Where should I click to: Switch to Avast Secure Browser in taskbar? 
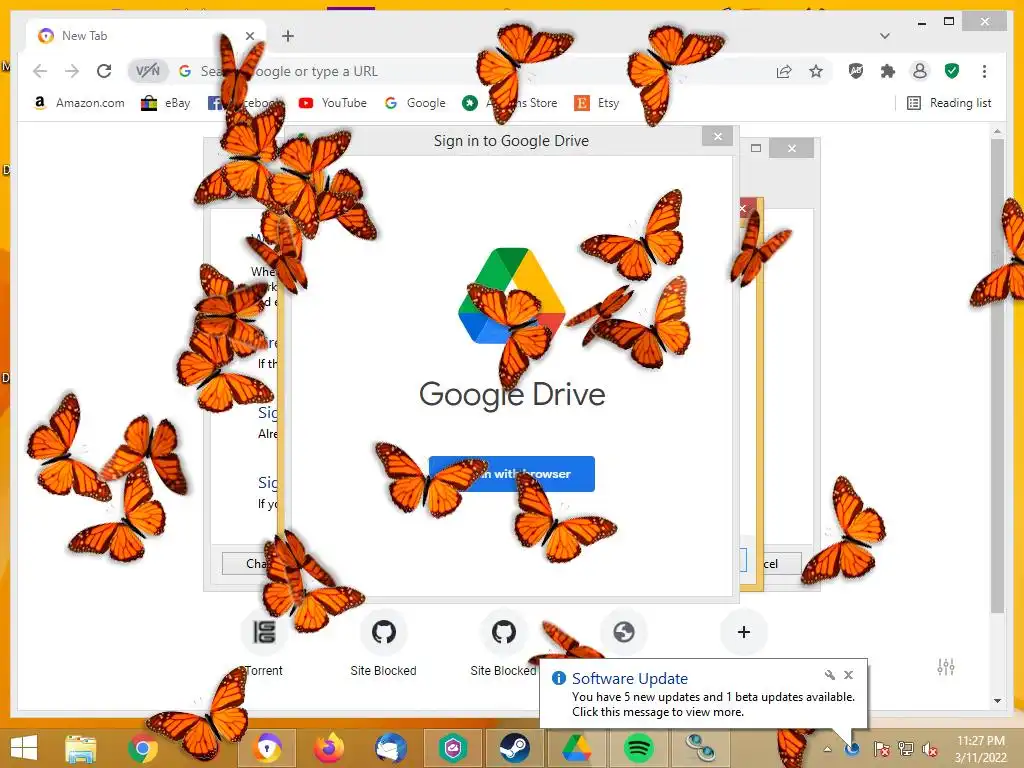coord(268,748)
